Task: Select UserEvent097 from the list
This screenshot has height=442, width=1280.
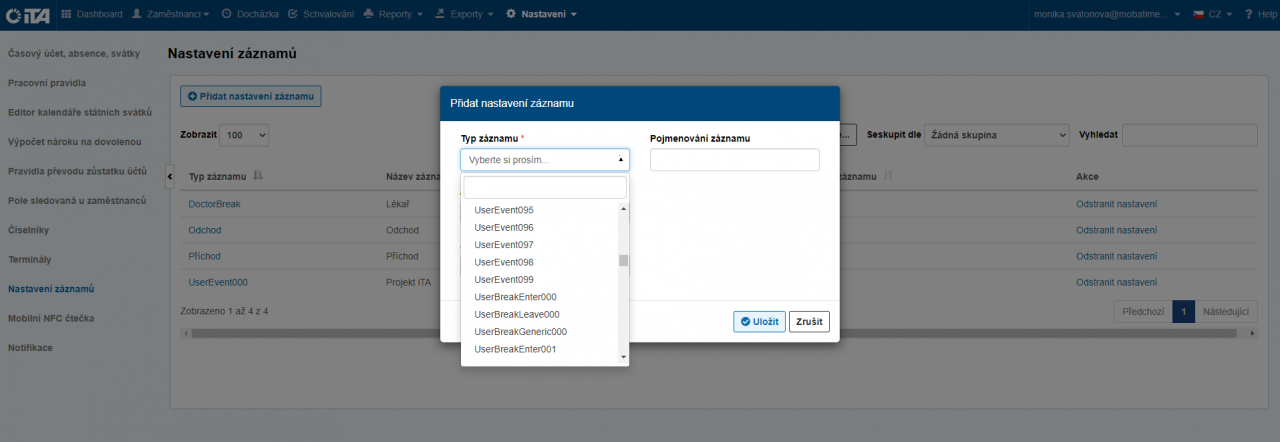Action: 504,245
